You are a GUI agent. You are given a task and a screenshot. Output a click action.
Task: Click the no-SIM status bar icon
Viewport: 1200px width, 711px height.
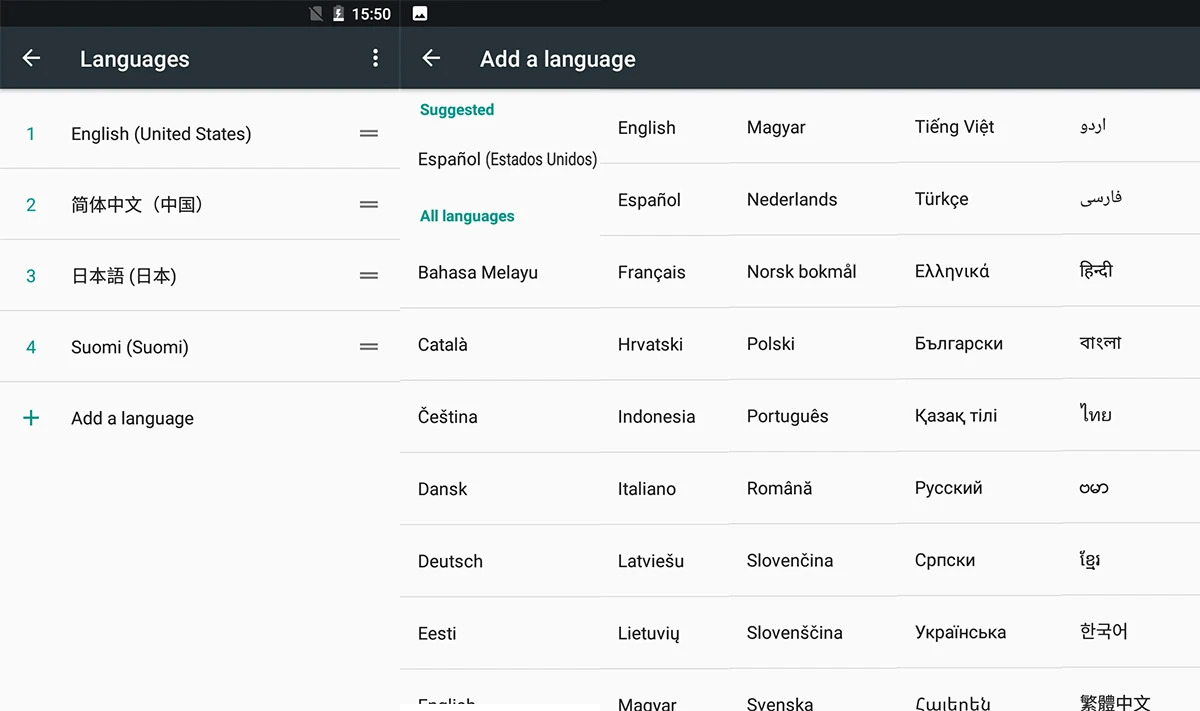pyautogui.click(x=316, y=14)
